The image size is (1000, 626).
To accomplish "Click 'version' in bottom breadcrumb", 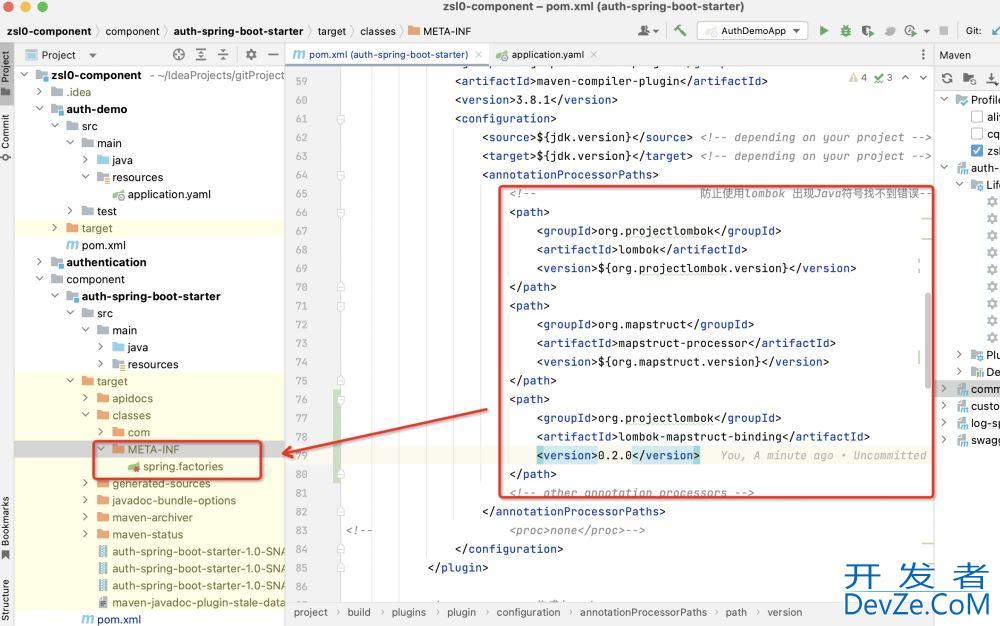I will [x=784, y=612].
